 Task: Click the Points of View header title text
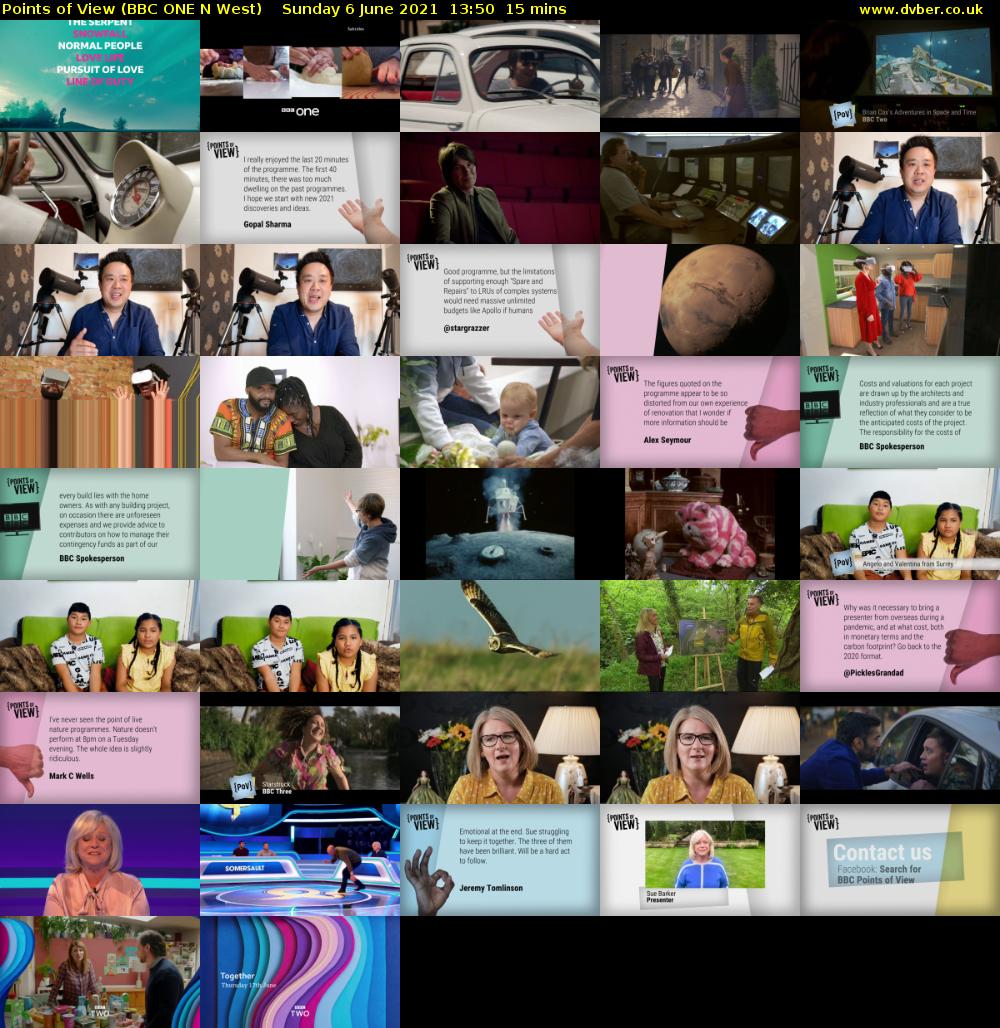132,9
